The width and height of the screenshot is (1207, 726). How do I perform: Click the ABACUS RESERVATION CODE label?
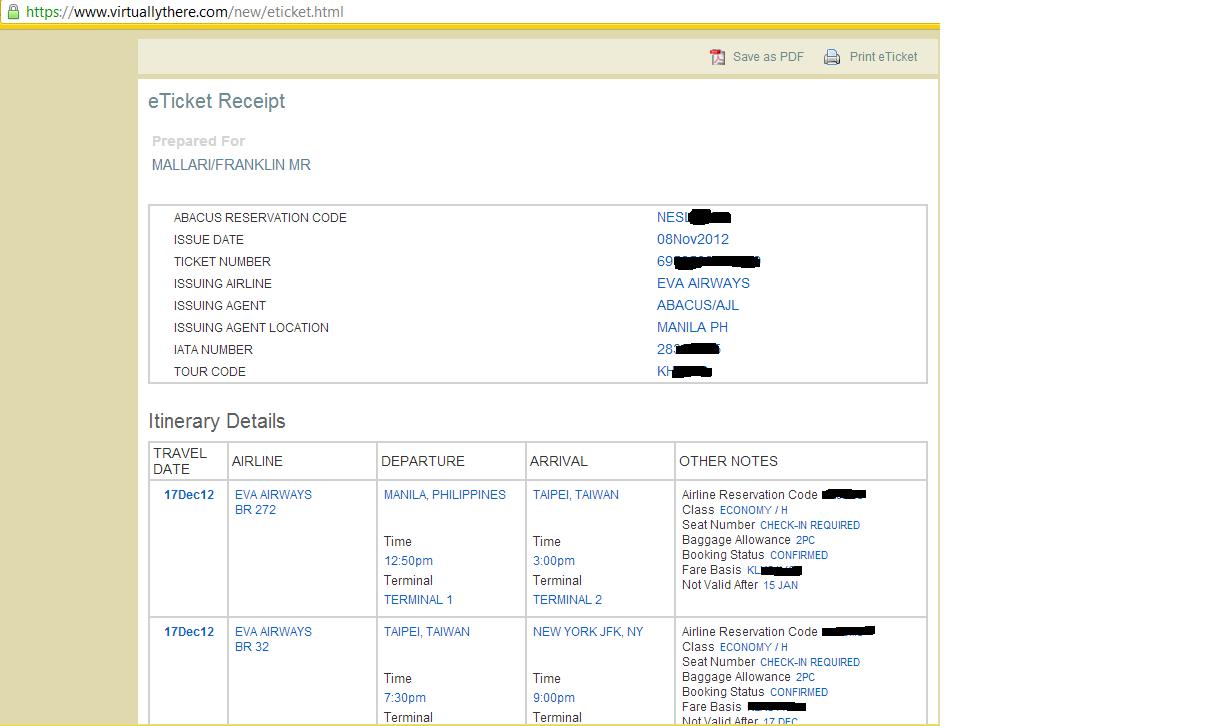click(260, 217)
